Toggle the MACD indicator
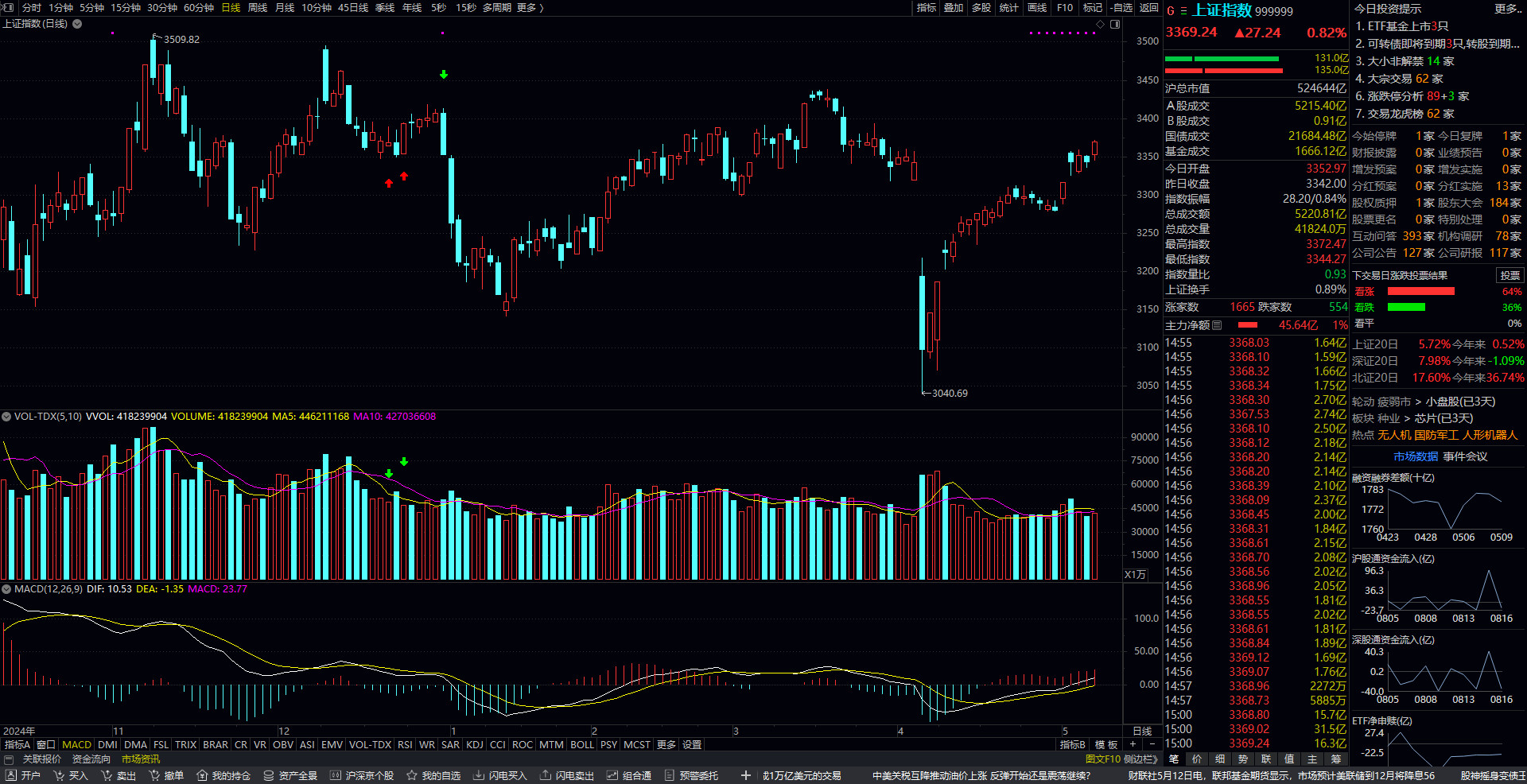Viewport: 1527px width, 784px height. tap(77, 745)
